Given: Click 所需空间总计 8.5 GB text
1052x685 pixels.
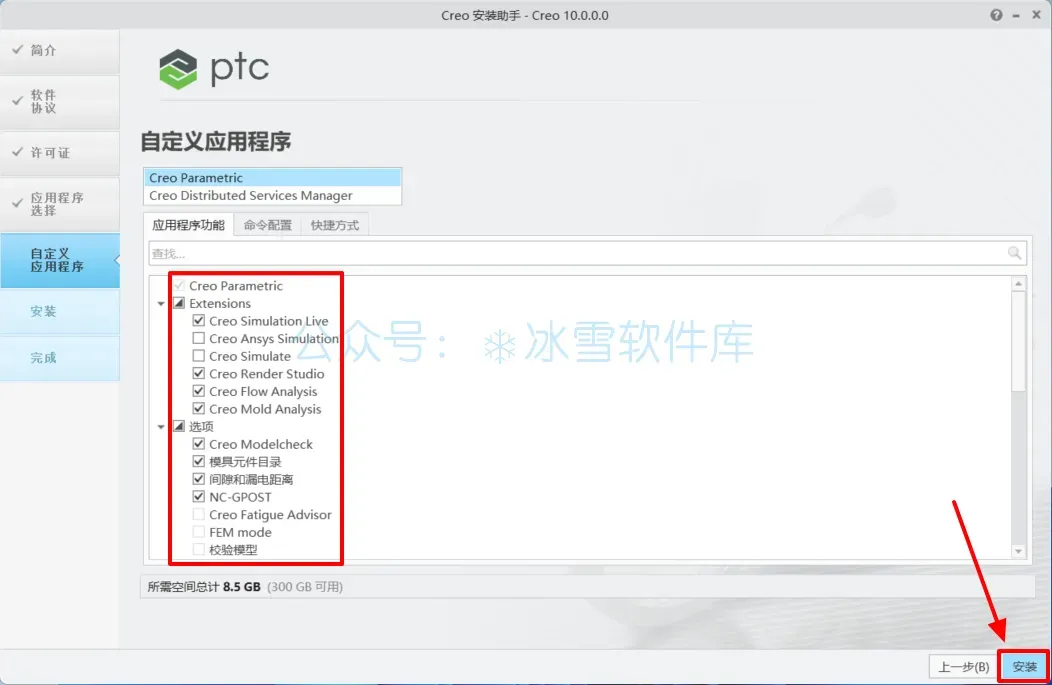Looking at the screenshot, I should (204, 587).
